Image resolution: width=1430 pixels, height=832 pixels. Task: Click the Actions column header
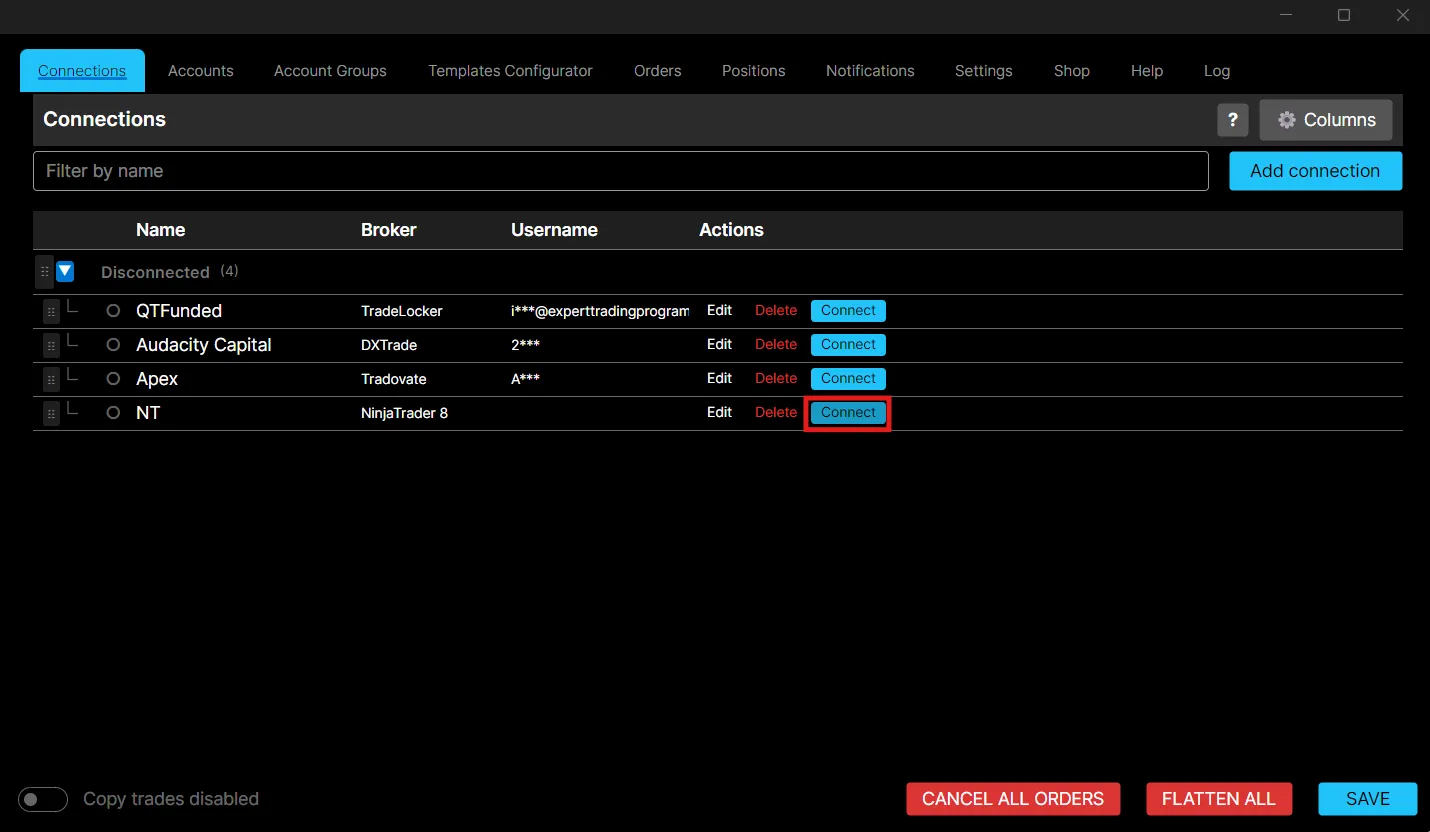(x=731, y=230)
